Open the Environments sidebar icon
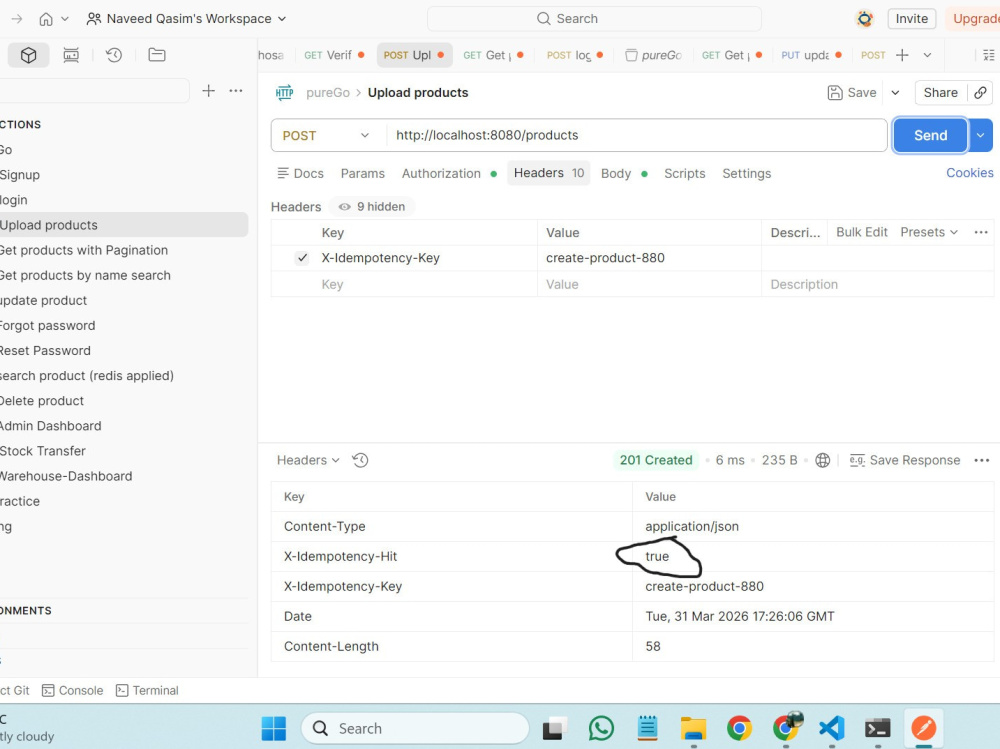 [71, 56]
